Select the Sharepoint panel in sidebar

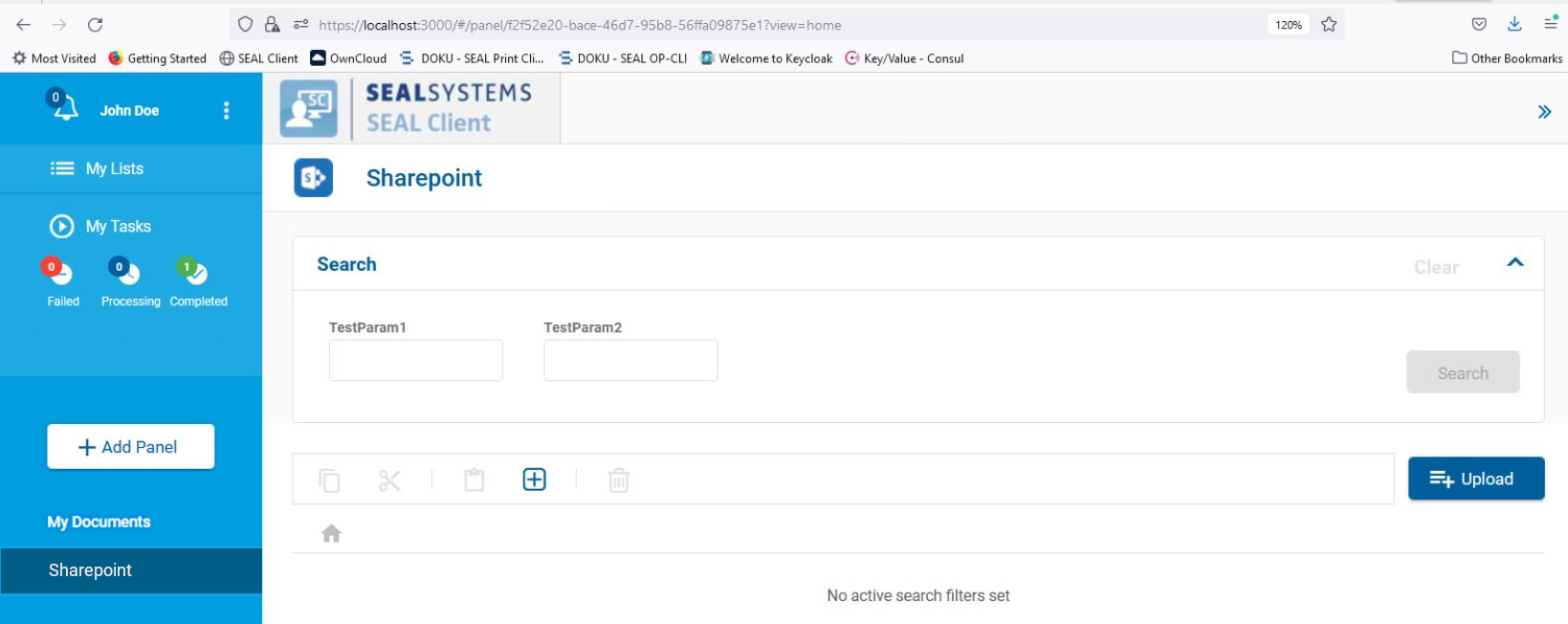coord(91,570)
